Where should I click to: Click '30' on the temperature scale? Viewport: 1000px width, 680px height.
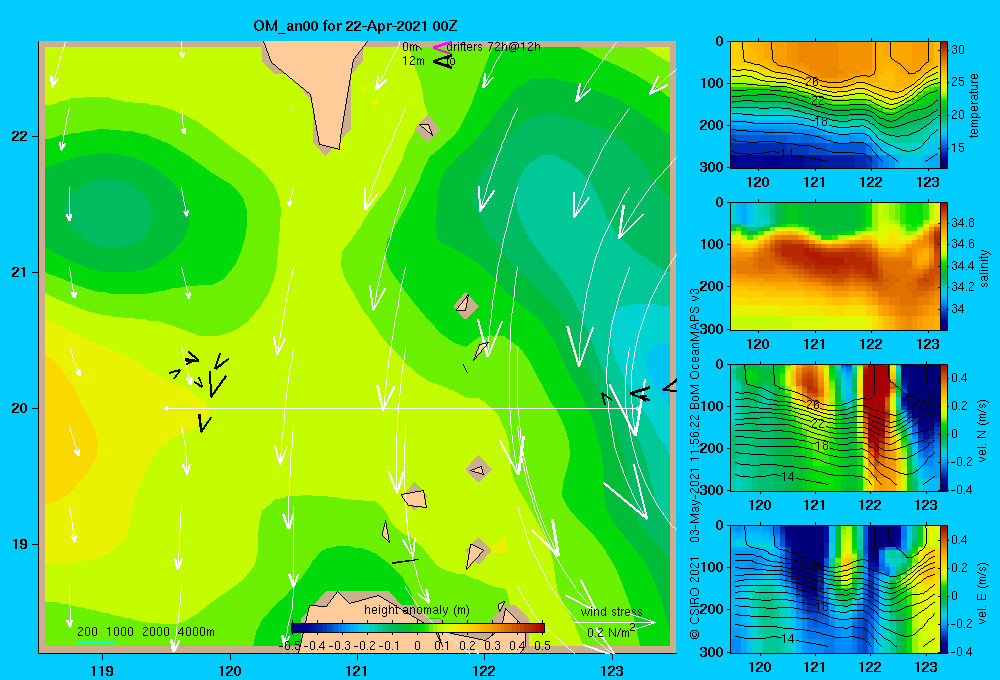click(x=957, y=49)
